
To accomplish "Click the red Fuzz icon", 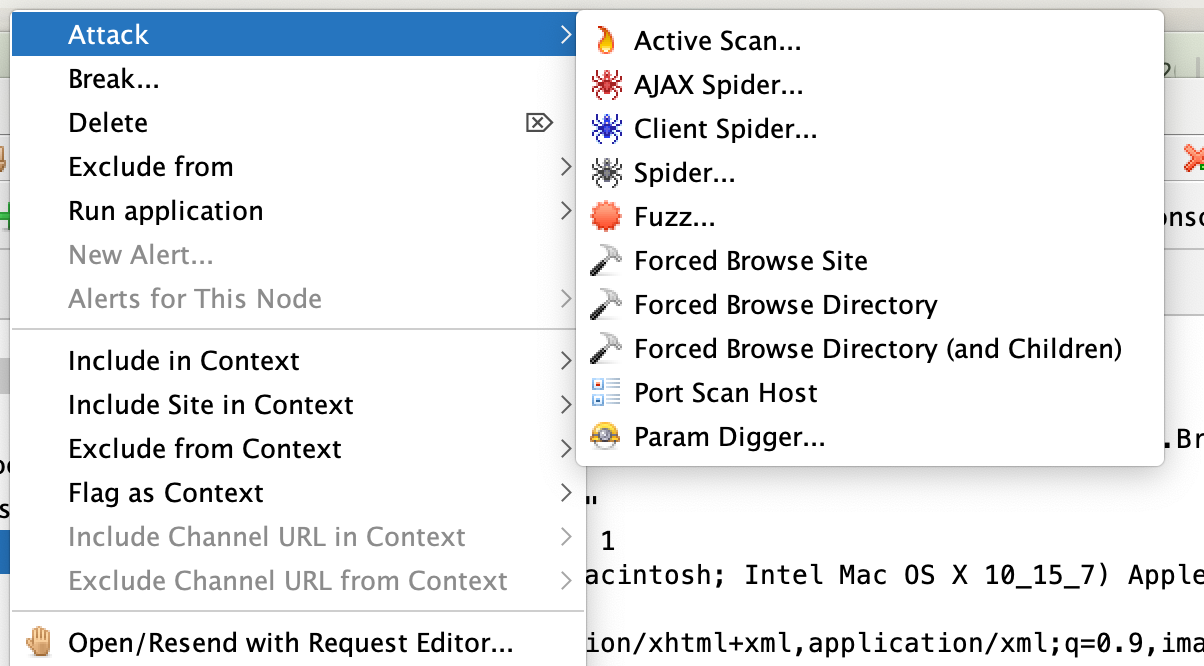I will [x=606, y=217].
